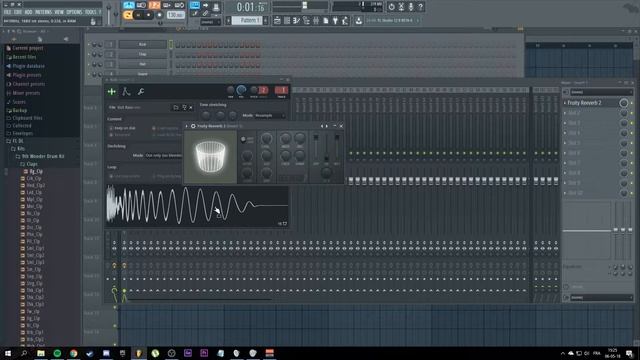
Task: Click the microphone icon in top right panel
Action: pos(411,7)
